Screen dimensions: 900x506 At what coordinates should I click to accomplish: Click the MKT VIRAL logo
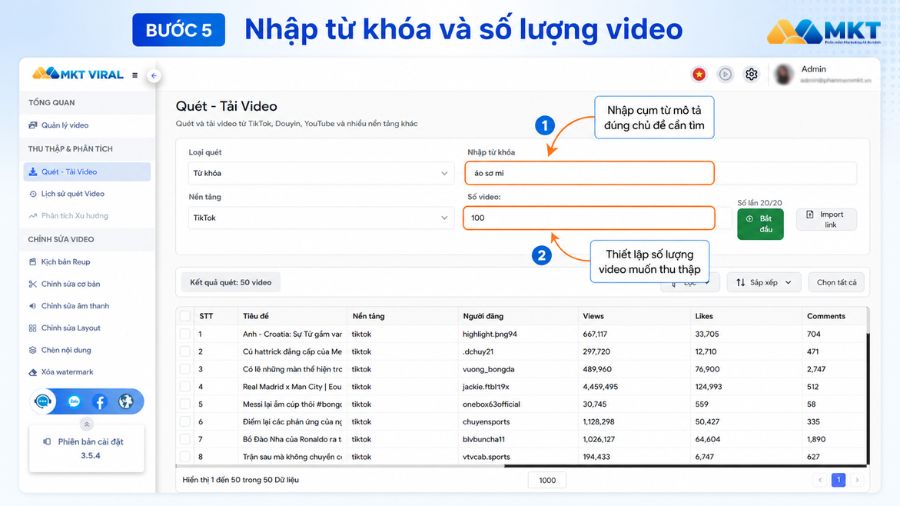point(77,74)
